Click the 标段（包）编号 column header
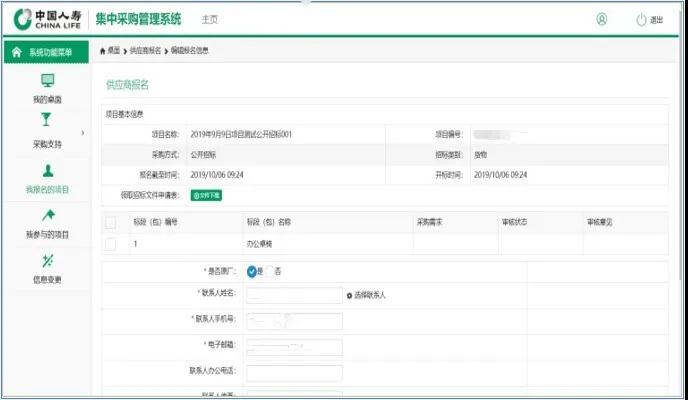This screenshot has height=400, width=688. (x=155, y=222)
